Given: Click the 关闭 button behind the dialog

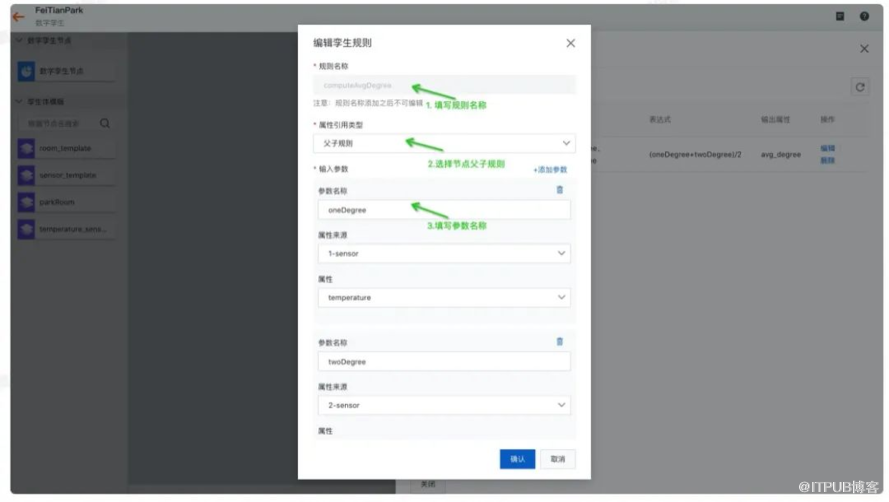Looking at the screenshot, I should point(428,484).
